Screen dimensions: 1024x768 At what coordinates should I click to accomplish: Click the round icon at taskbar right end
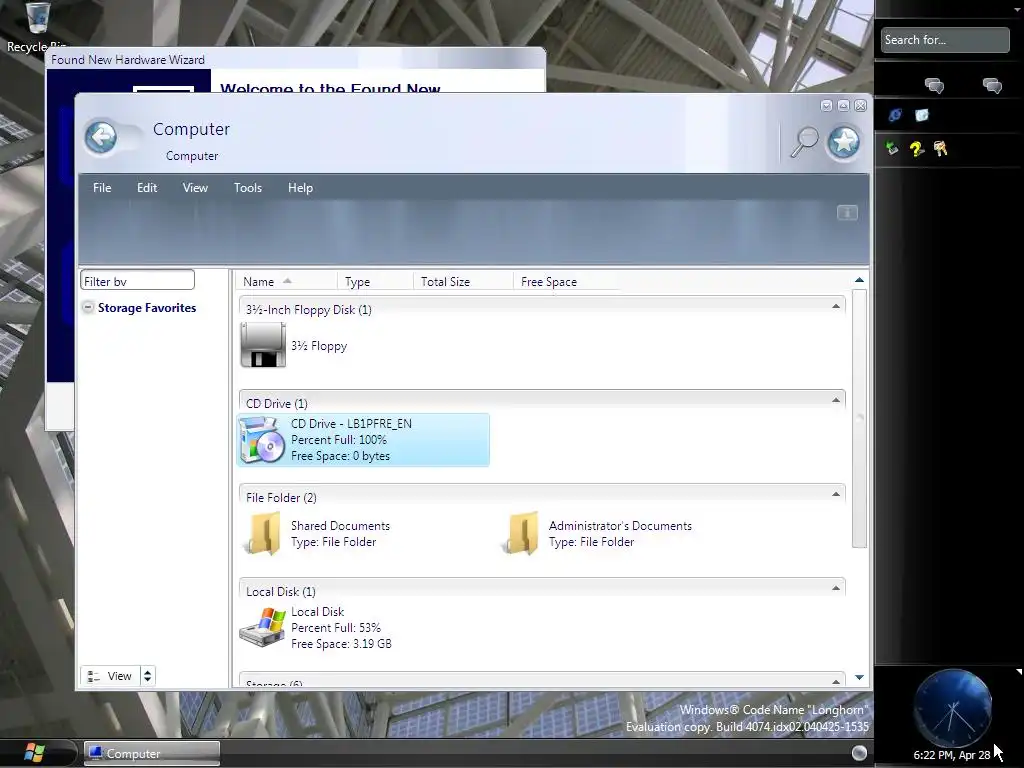pos(859,753)
